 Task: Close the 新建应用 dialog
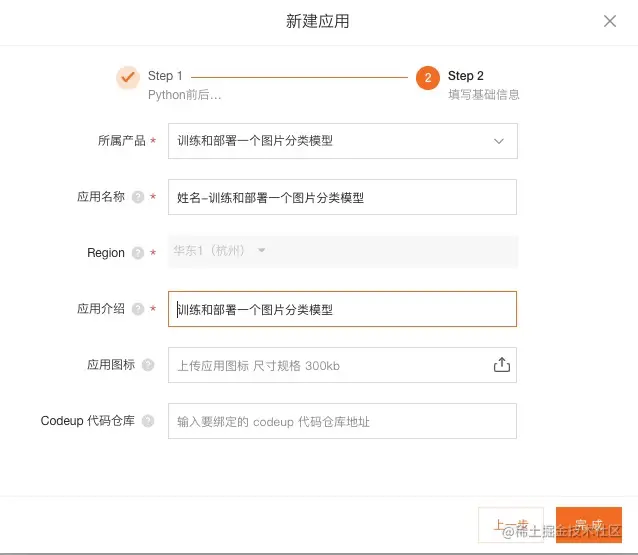(610, 21)
